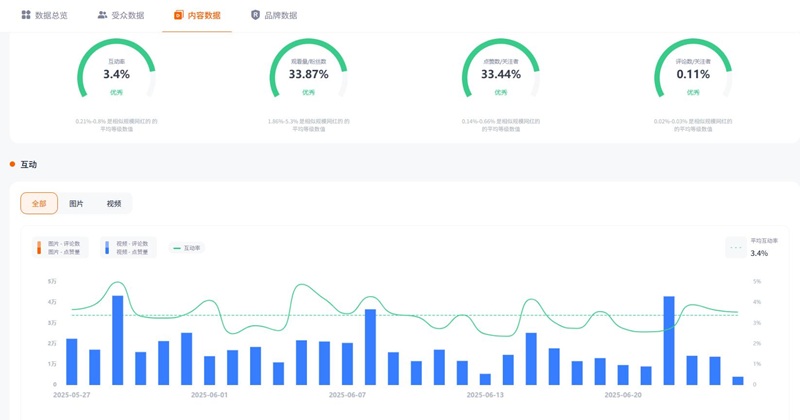
Task: Click the 内容数据 orange tab icon
Action: click(x=178, y=15)
